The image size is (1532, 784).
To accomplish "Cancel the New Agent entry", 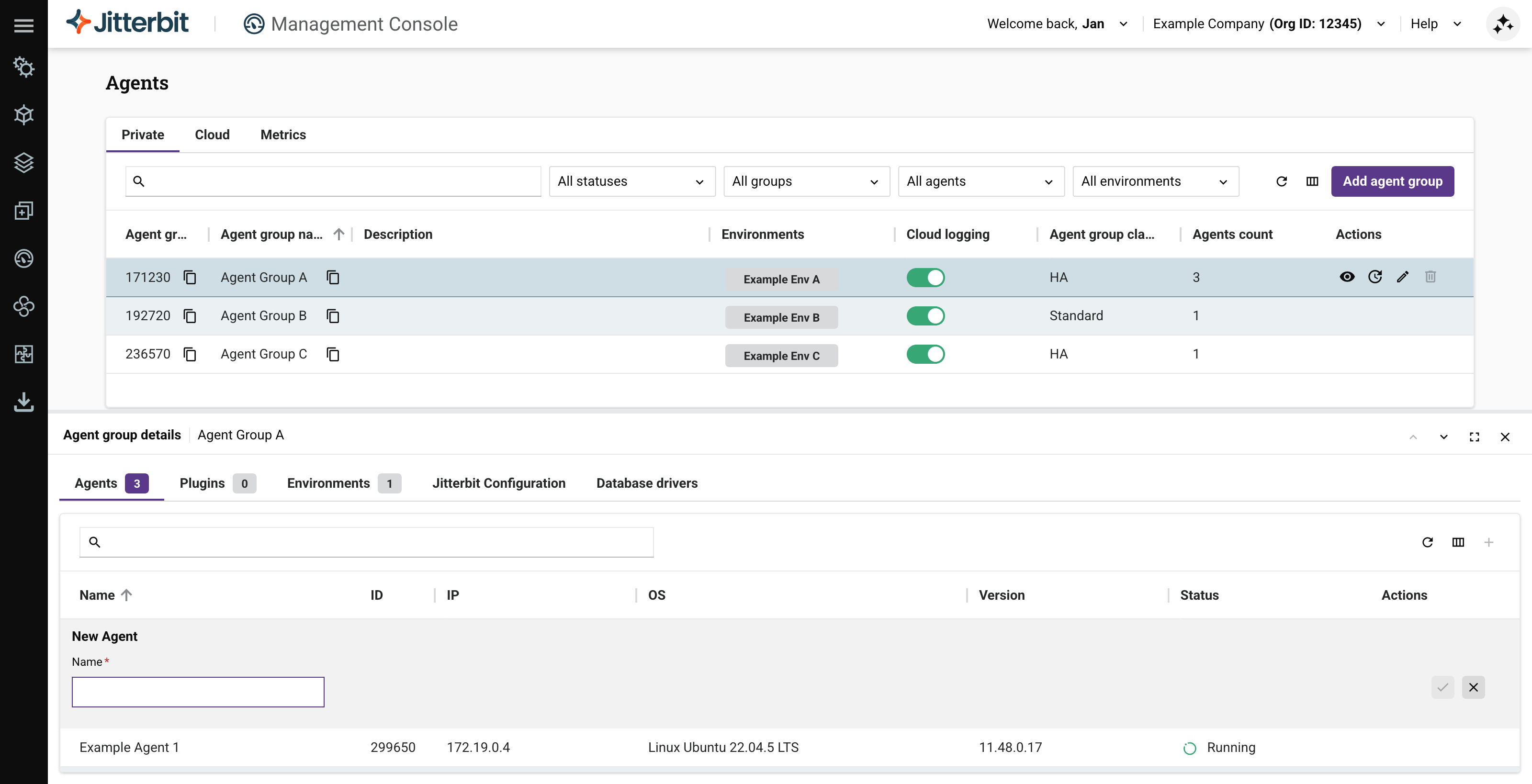I will coord(1473,688).
